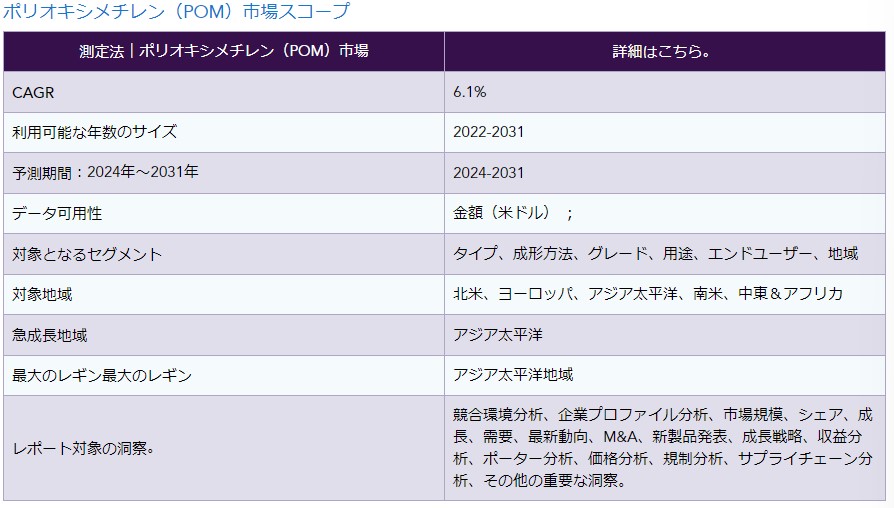The height and width of the screenshot is (508, 894).
Task: Select the レポート対象の洞察。 label cell
Action: coord(82,448)
